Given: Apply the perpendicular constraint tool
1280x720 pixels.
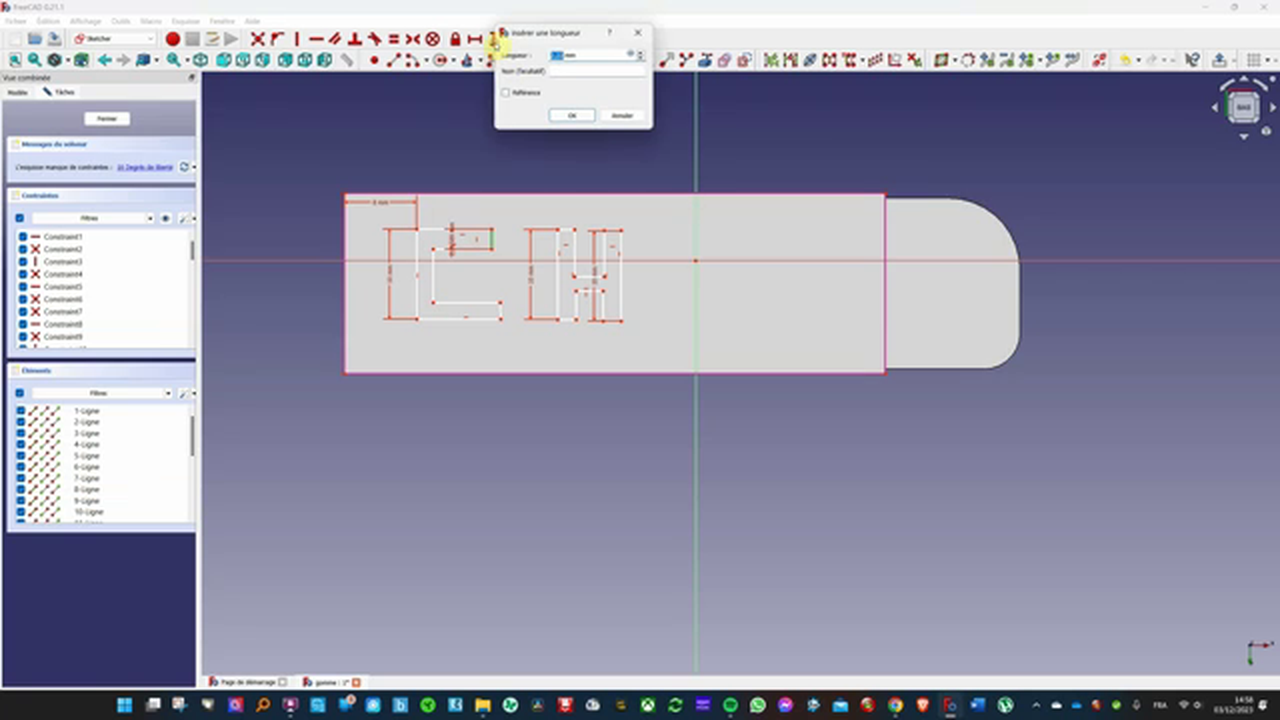Looking at the screenshot, I should [354, 39].
